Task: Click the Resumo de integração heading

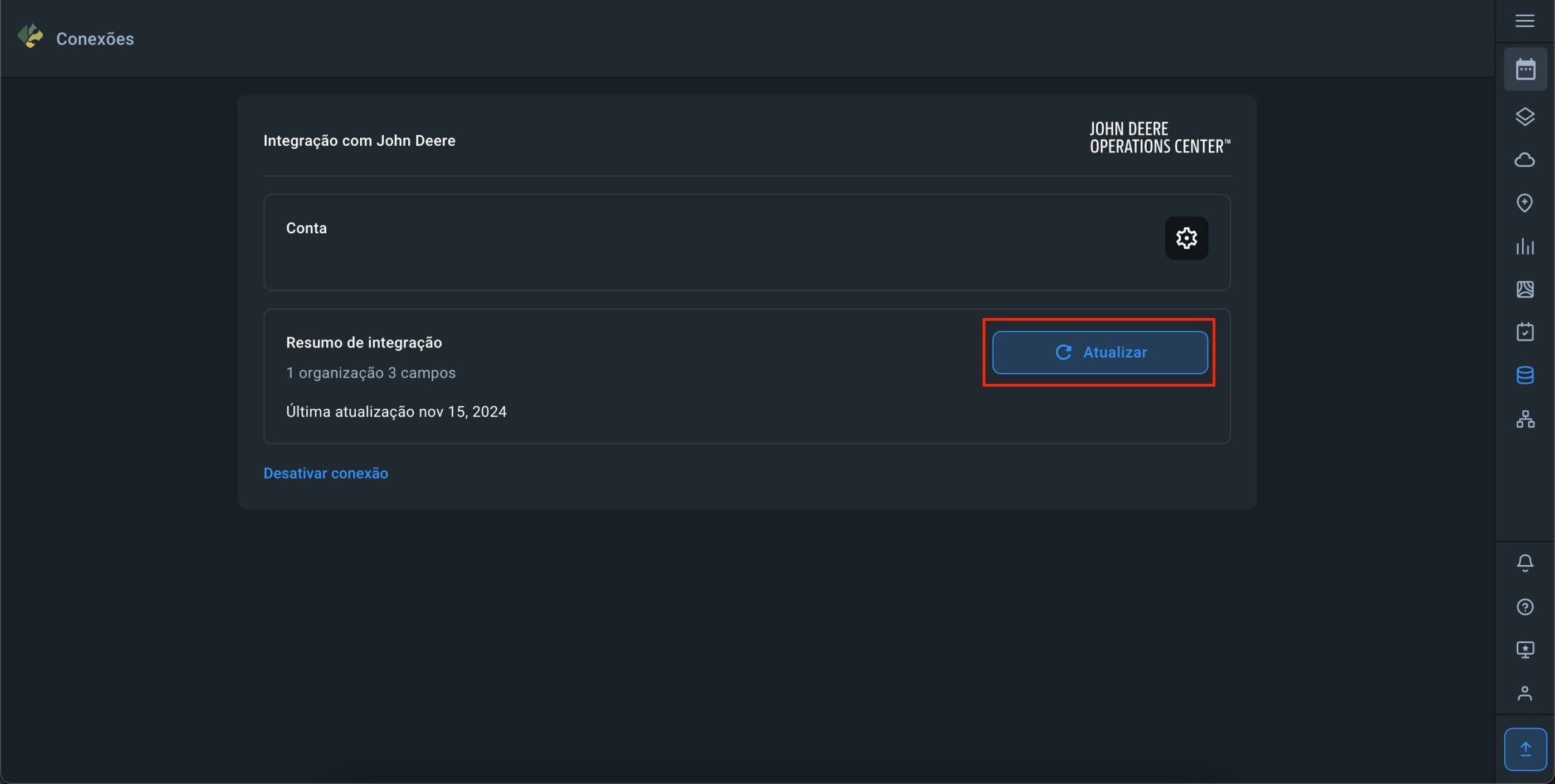Action: [364, 343]
